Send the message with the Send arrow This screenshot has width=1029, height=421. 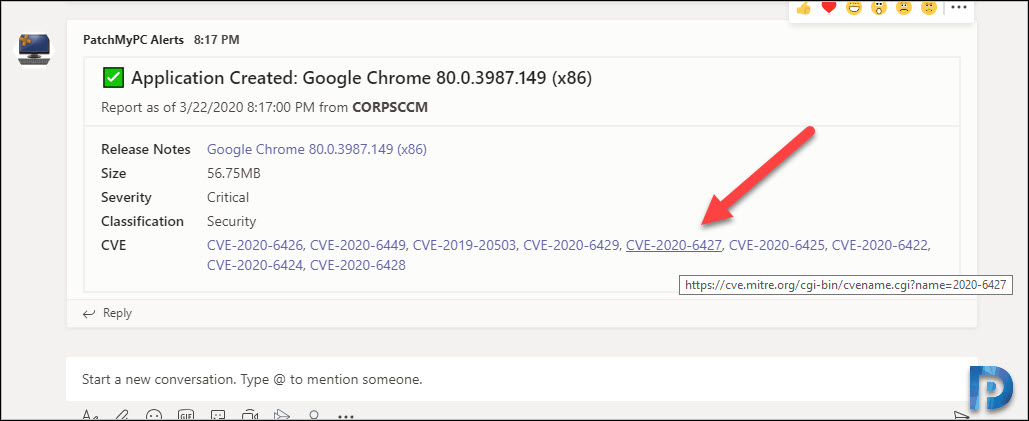click(961, 416)
